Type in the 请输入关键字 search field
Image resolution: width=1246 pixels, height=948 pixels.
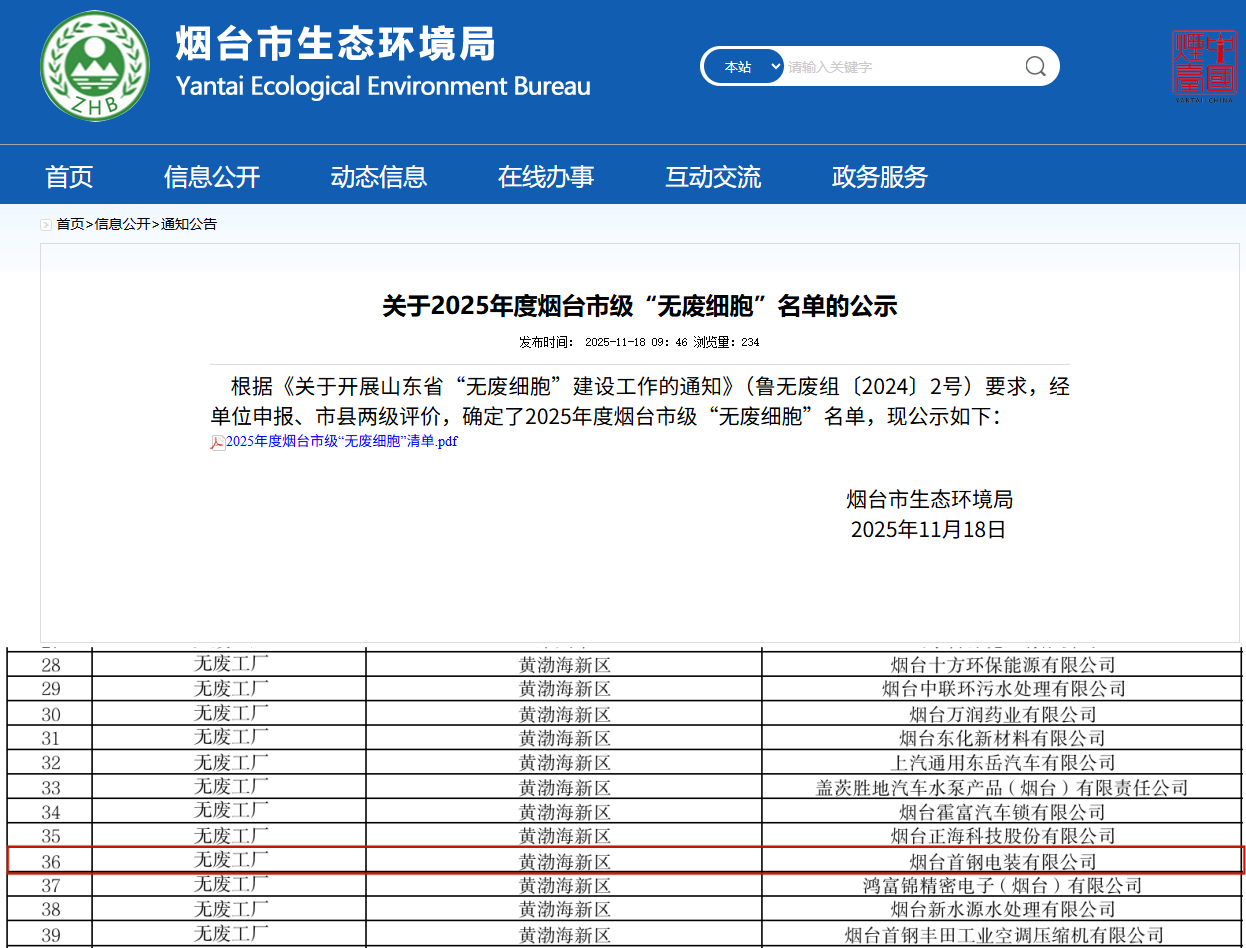[900, 67]
